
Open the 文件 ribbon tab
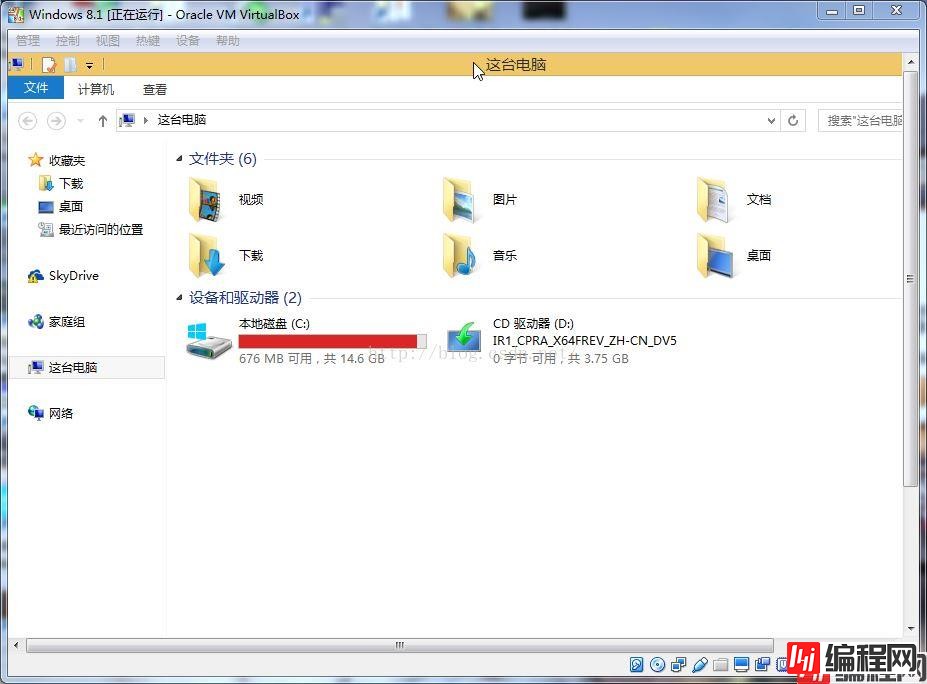36,88
